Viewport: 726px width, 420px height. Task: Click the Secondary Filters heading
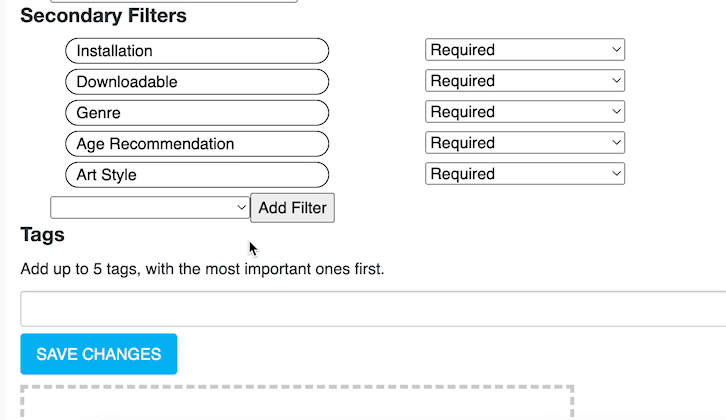pos(103,16)
